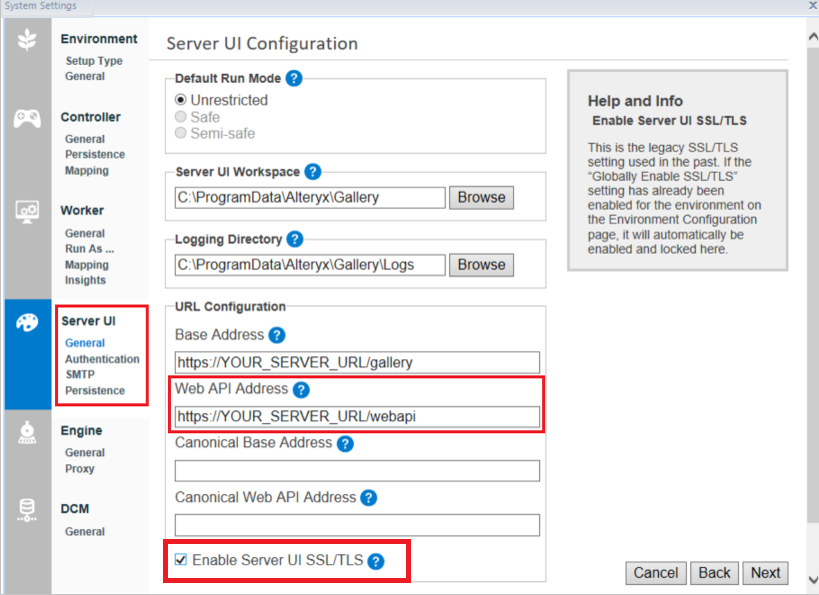The width and height of the screenshot is (819, 595).
Task: Select the Server UI palette icon
Action: (x=27, y=323)
